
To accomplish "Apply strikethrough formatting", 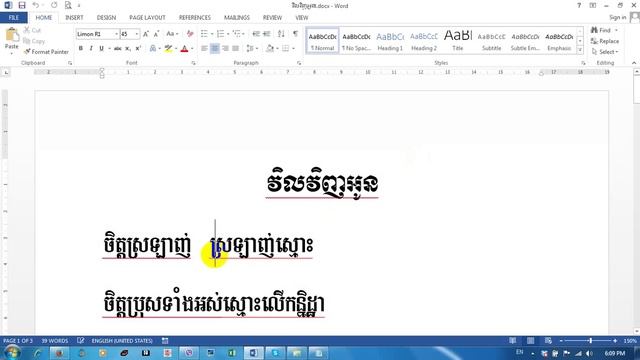I will pos(118,49).
